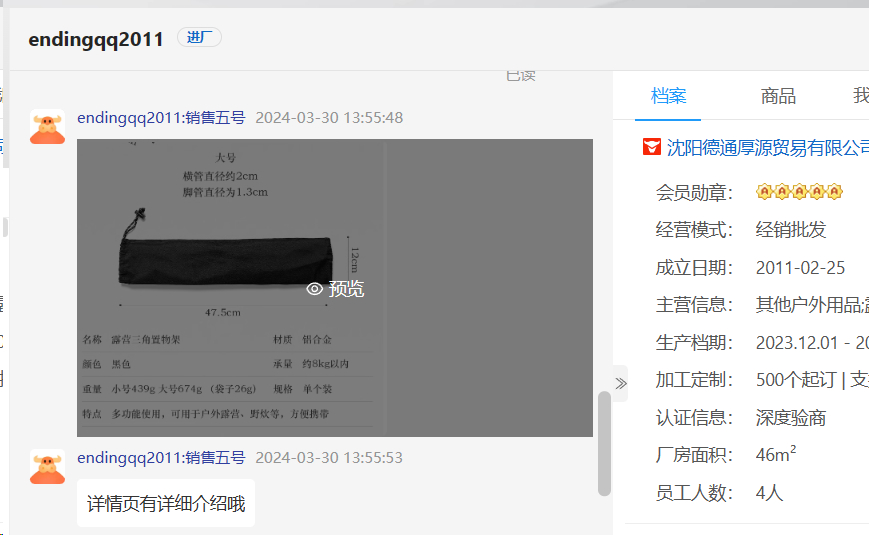
Task: Click the message 详情页有详细介绍哦
Action: tap(166, 503)
